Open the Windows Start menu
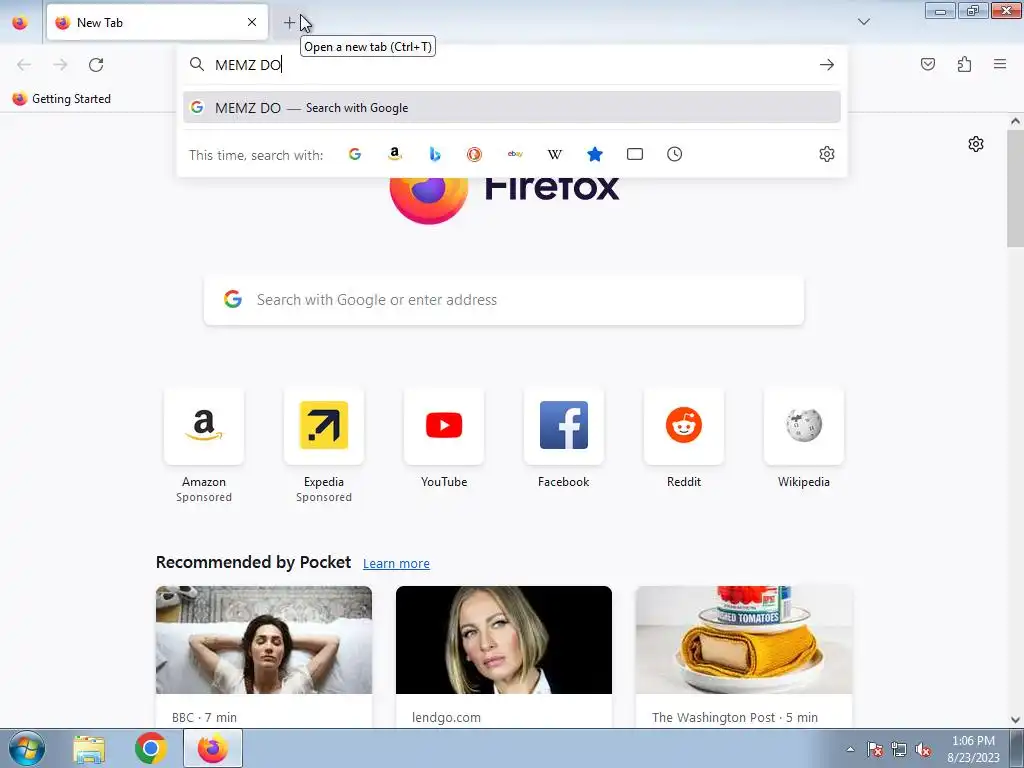The height and width of the screenshot is (768, 1024). (x=27, y=748)
